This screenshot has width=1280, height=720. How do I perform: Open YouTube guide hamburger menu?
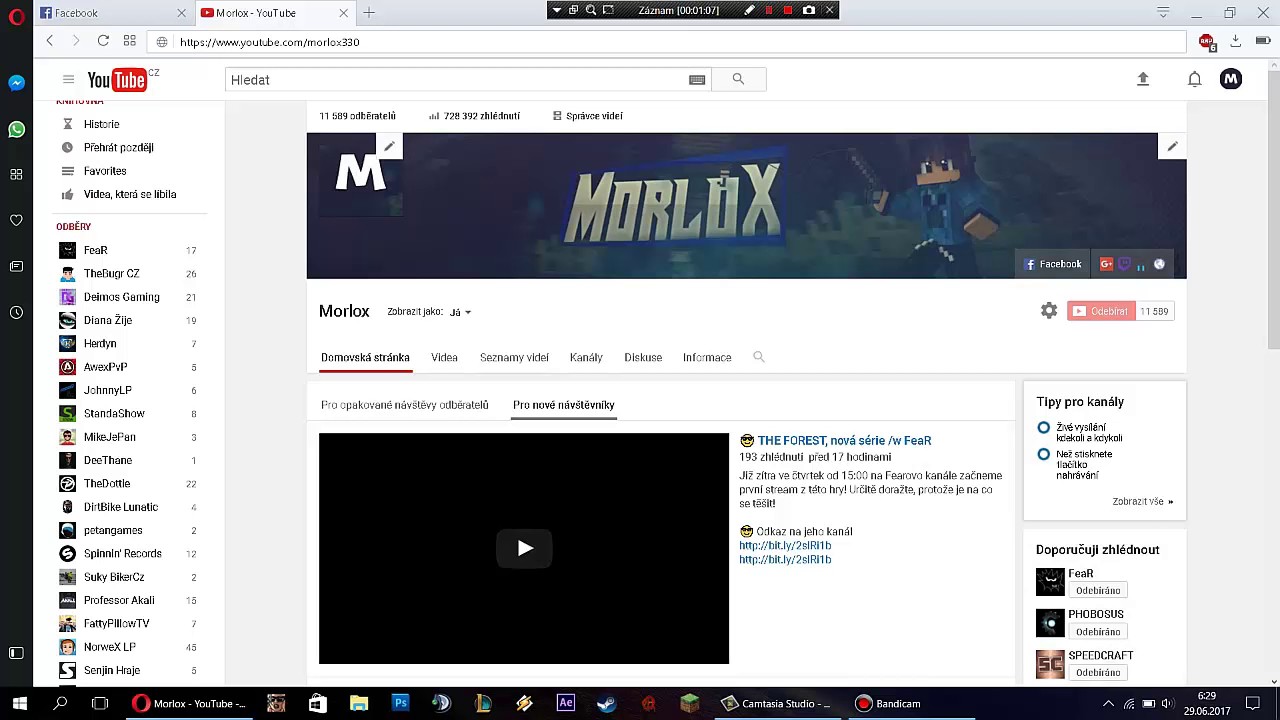coord(68,79)
